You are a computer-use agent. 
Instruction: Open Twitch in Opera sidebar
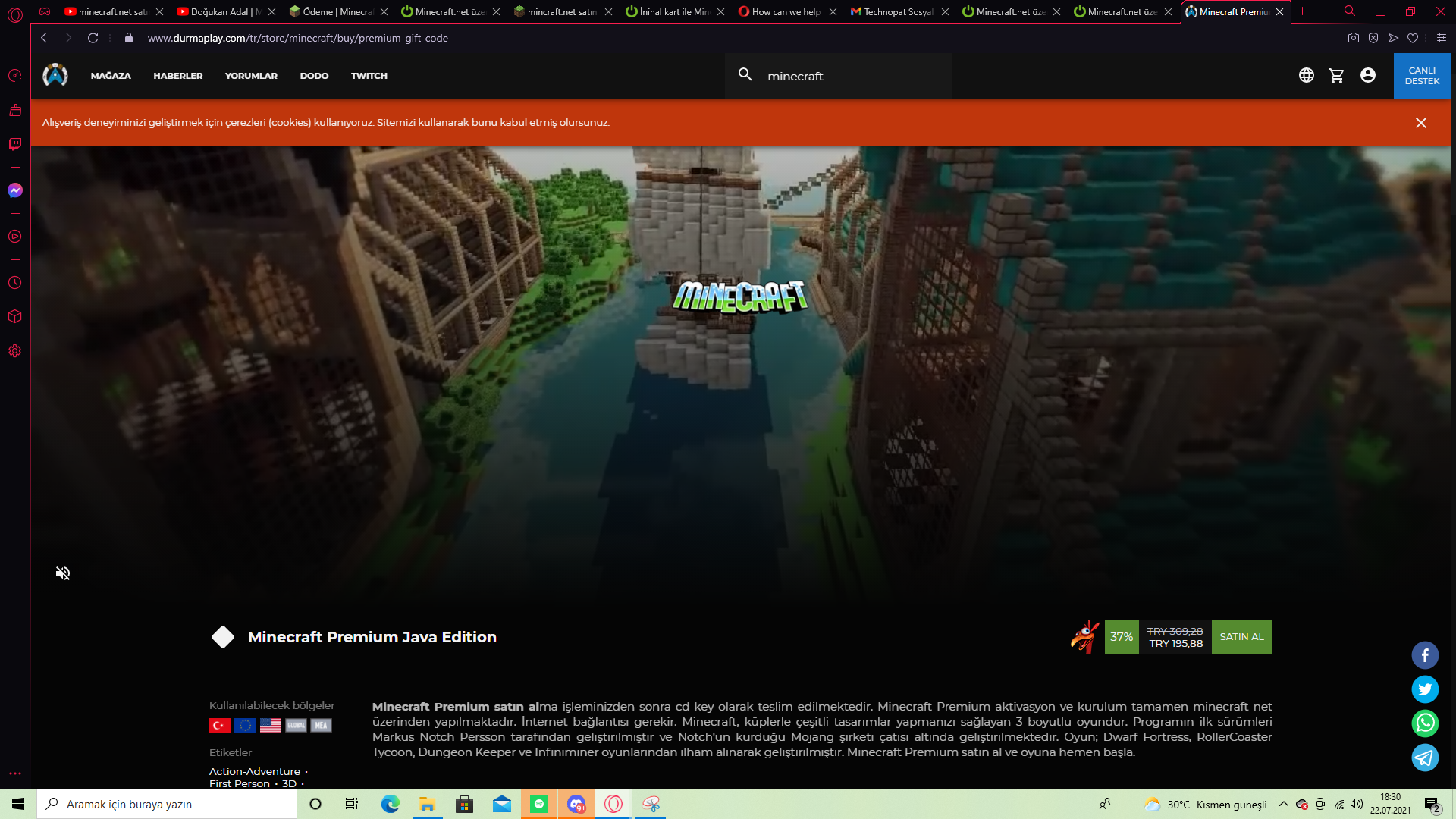(x=15, y=143)
